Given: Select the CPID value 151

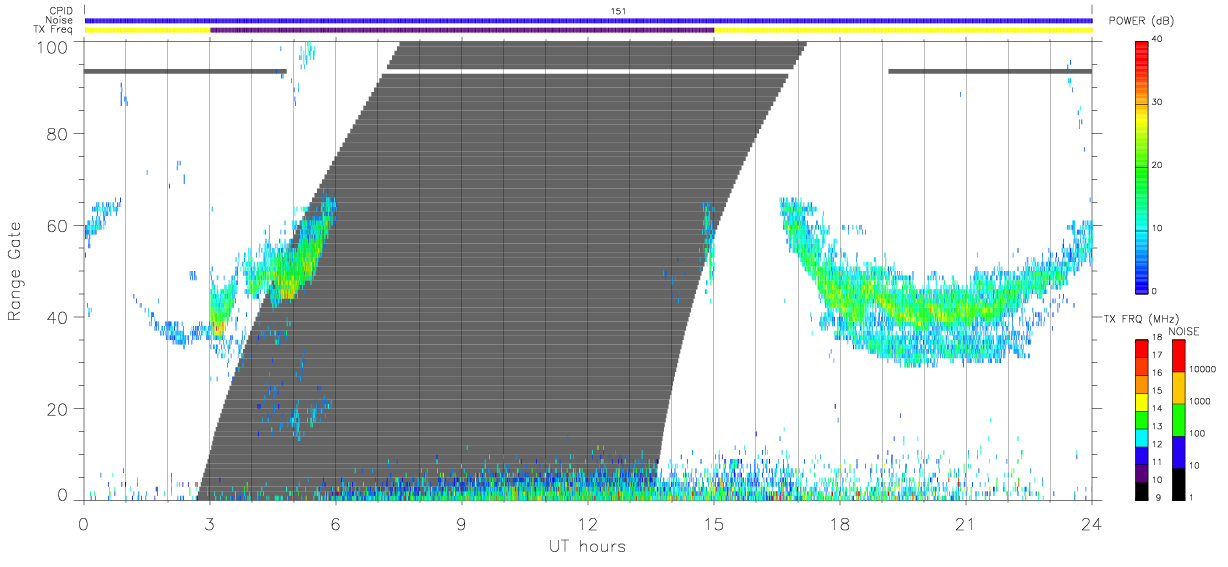Looking at the screenshot, I should click(617, 11).
